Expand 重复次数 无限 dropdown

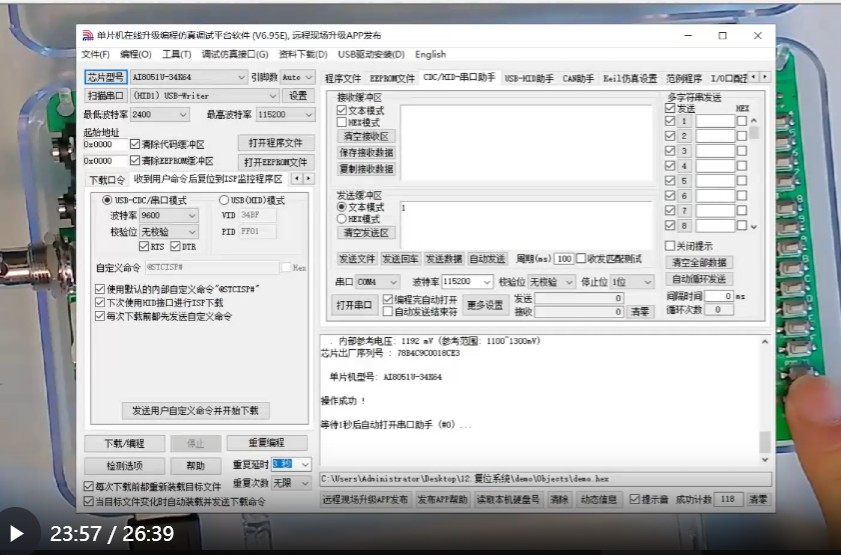(x=305, y=483)
